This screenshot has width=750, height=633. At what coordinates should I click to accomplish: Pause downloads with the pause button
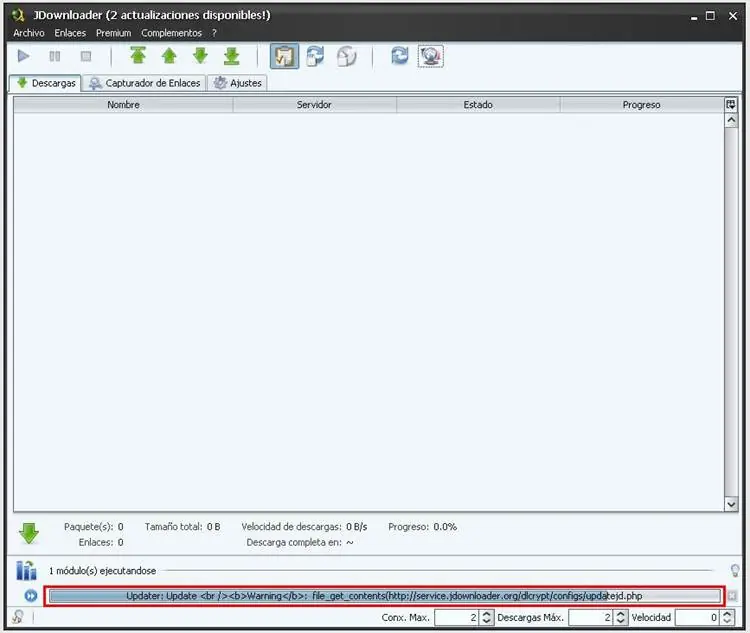pos(55,56)
